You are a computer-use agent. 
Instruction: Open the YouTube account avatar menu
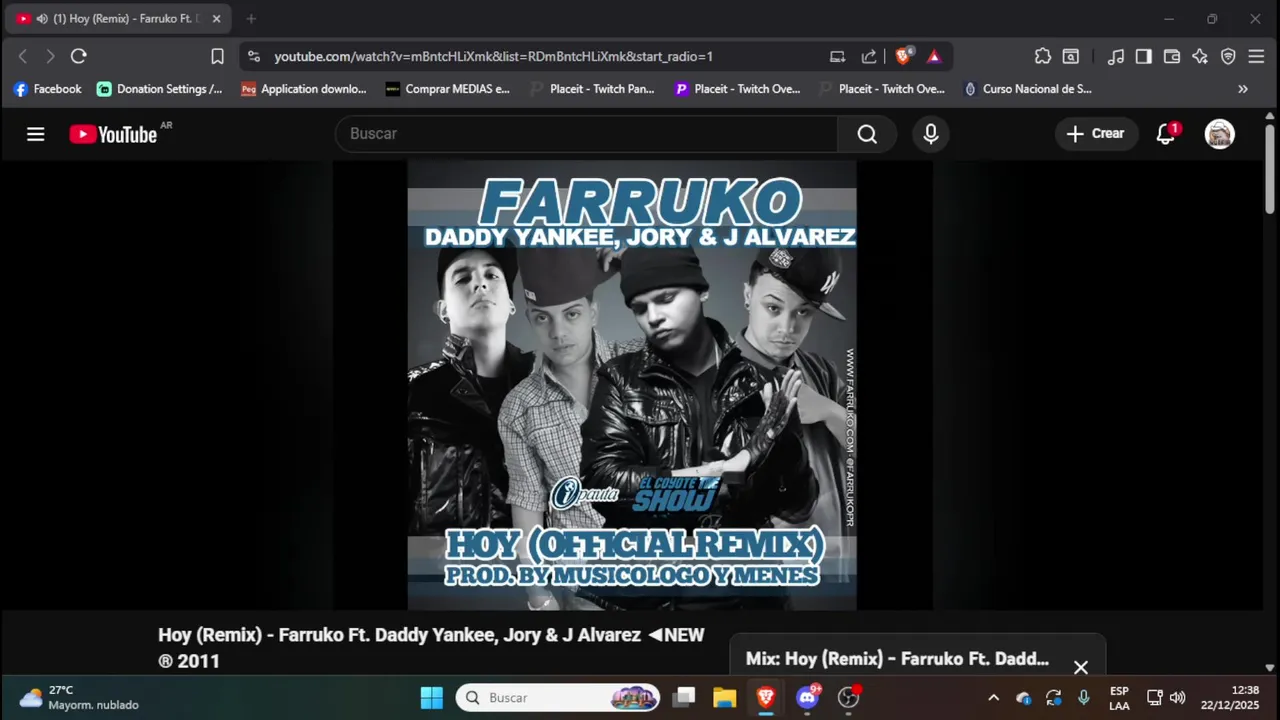coord(1219,134)
